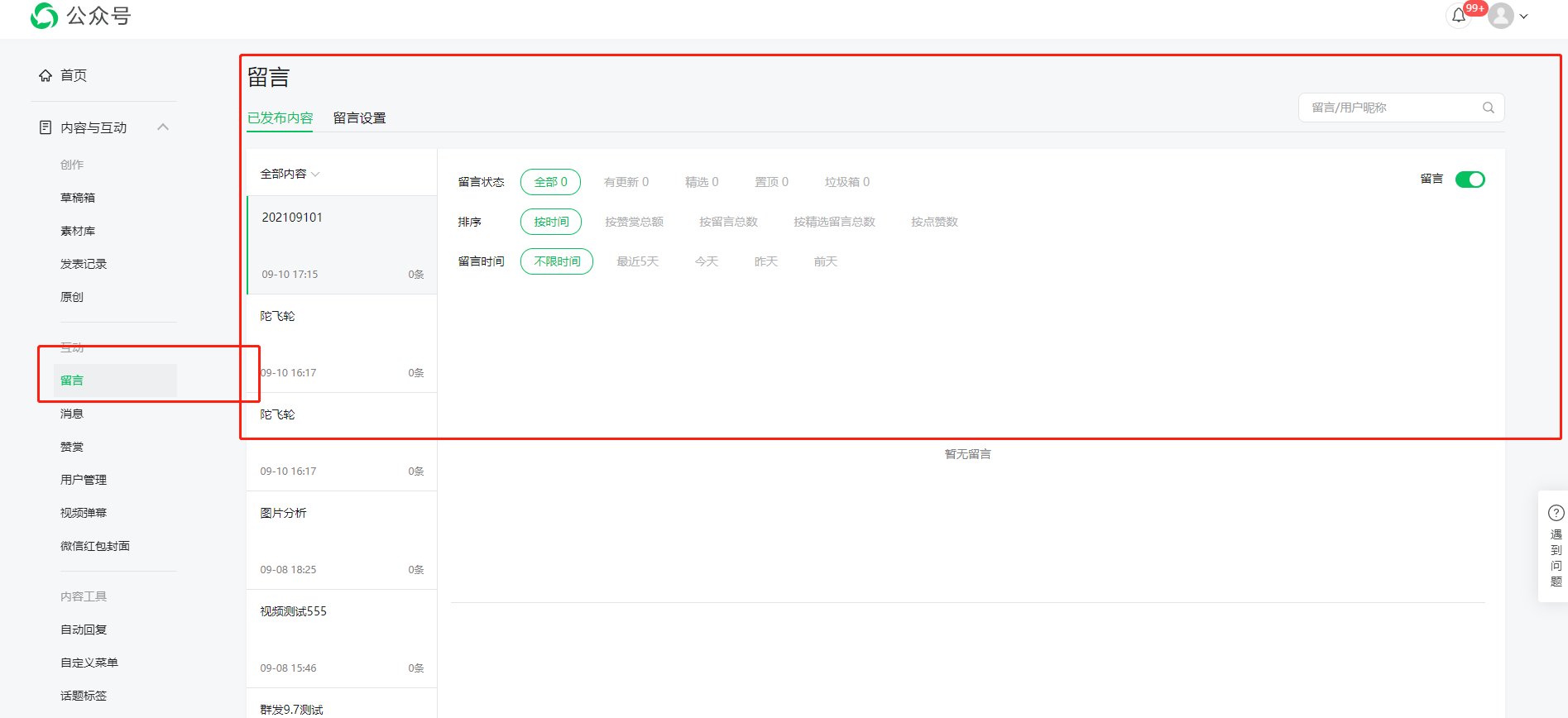Open the 遇到问题 help icon

pyautogui.click(x=1556, y=513)
